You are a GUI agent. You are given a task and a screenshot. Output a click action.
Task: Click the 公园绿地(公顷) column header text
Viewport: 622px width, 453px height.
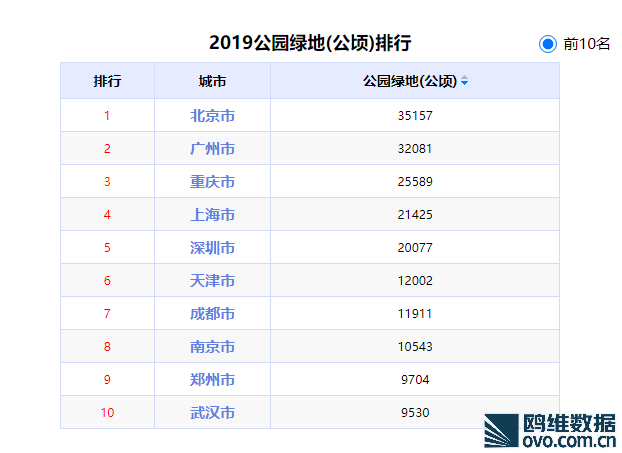(410, 81)
